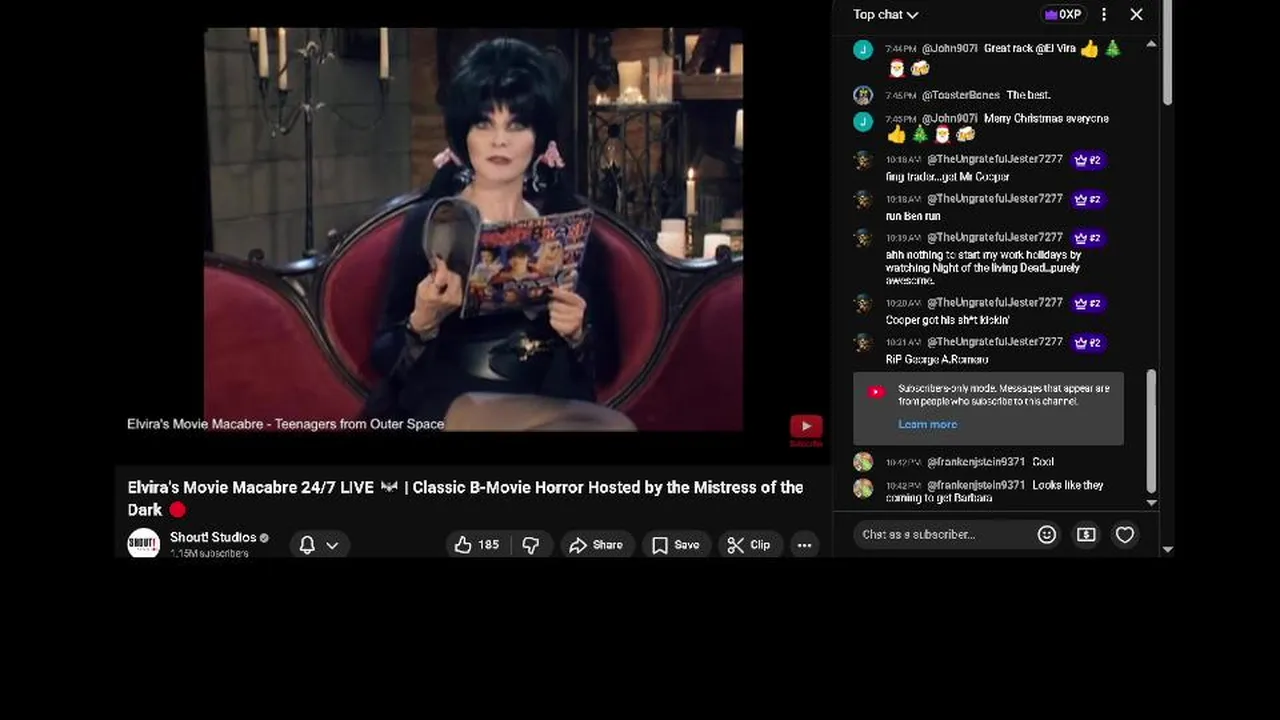The height and width of the screenshot is (720, 1280).
Task: Open the Shout! Studios channel avatar
Action: coord(144,543)
